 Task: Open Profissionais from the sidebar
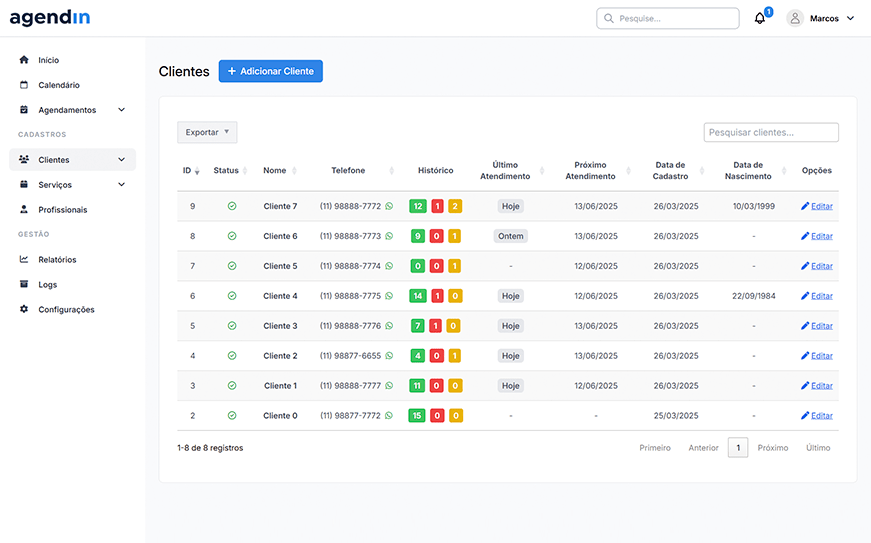[63, 210]
